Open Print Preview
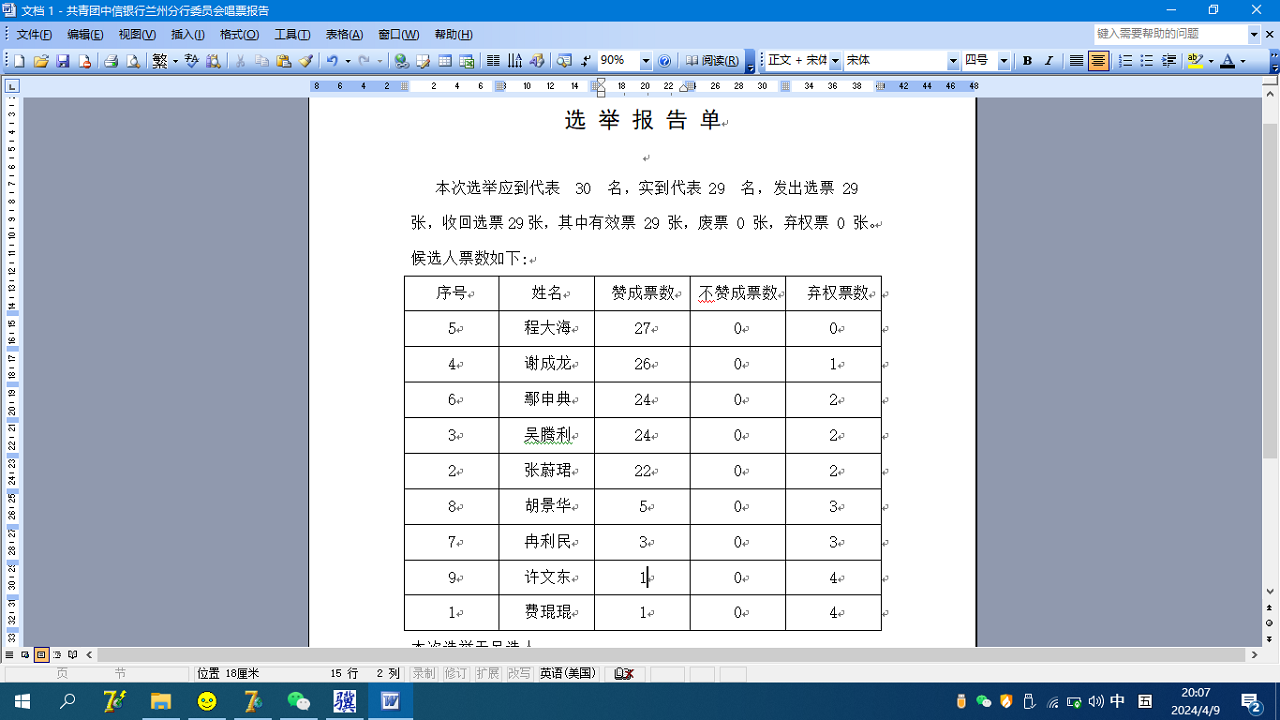The height and width of the screenshot is (720, 1280). click(133, 61)
